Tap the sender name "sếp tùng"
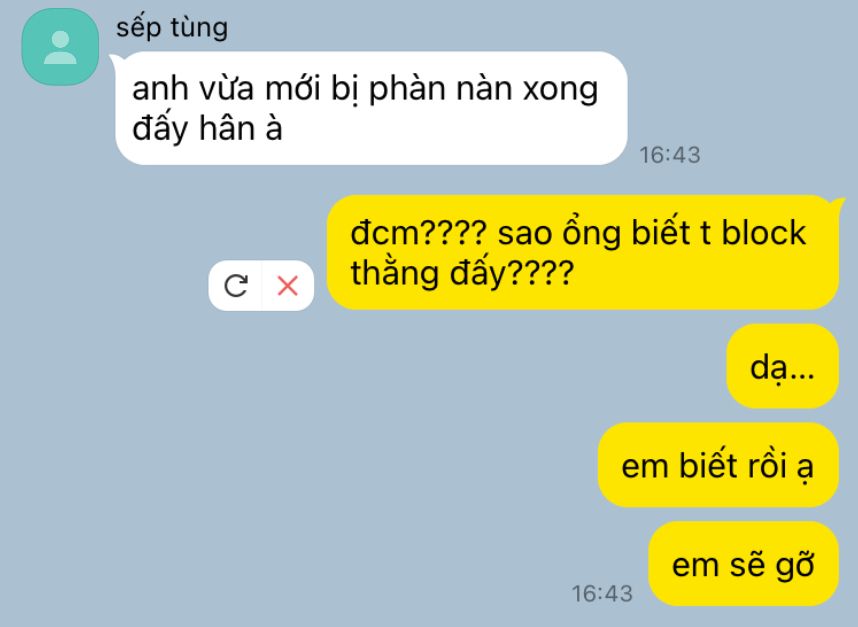Image resolution: width=858 pixels, height=627 pixels. pos(172,27)
